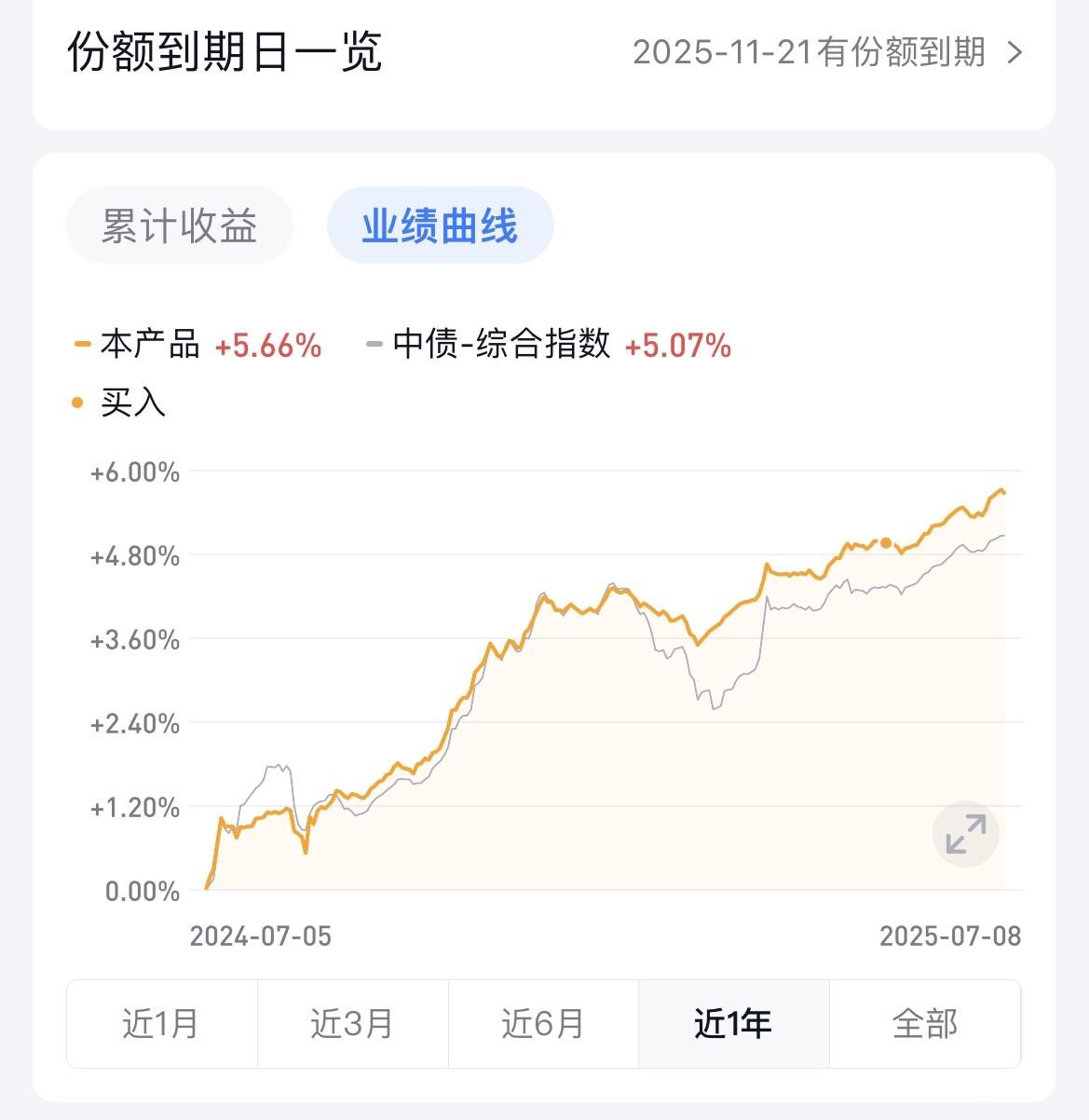Tap the orange buy marker on curve

tap(886, 543)
